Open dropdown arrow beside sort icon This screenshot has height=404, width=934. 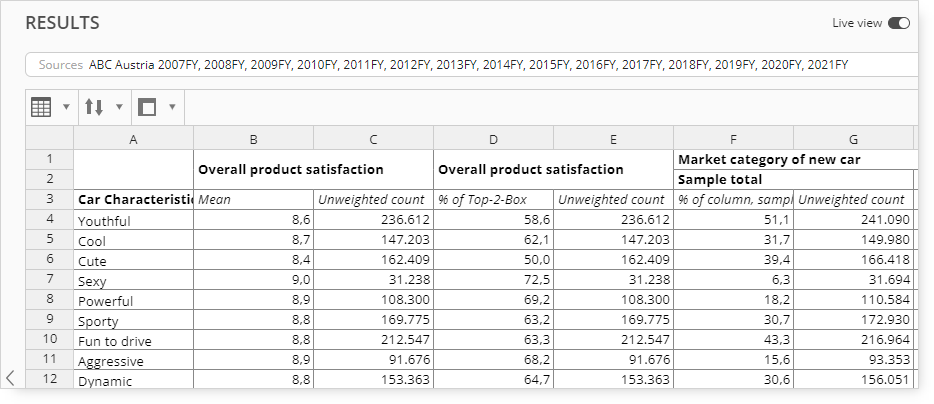[x=119, y=107]
